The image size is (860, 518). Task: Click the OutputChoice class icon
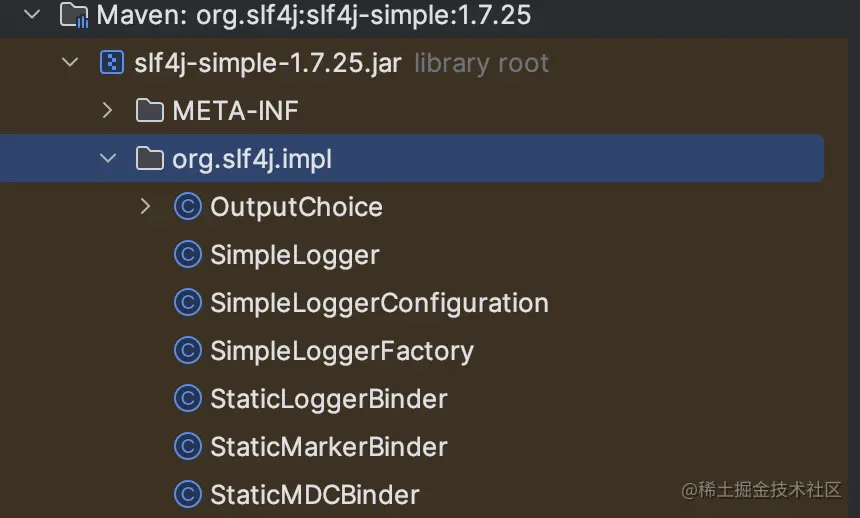tap(187, 207)
